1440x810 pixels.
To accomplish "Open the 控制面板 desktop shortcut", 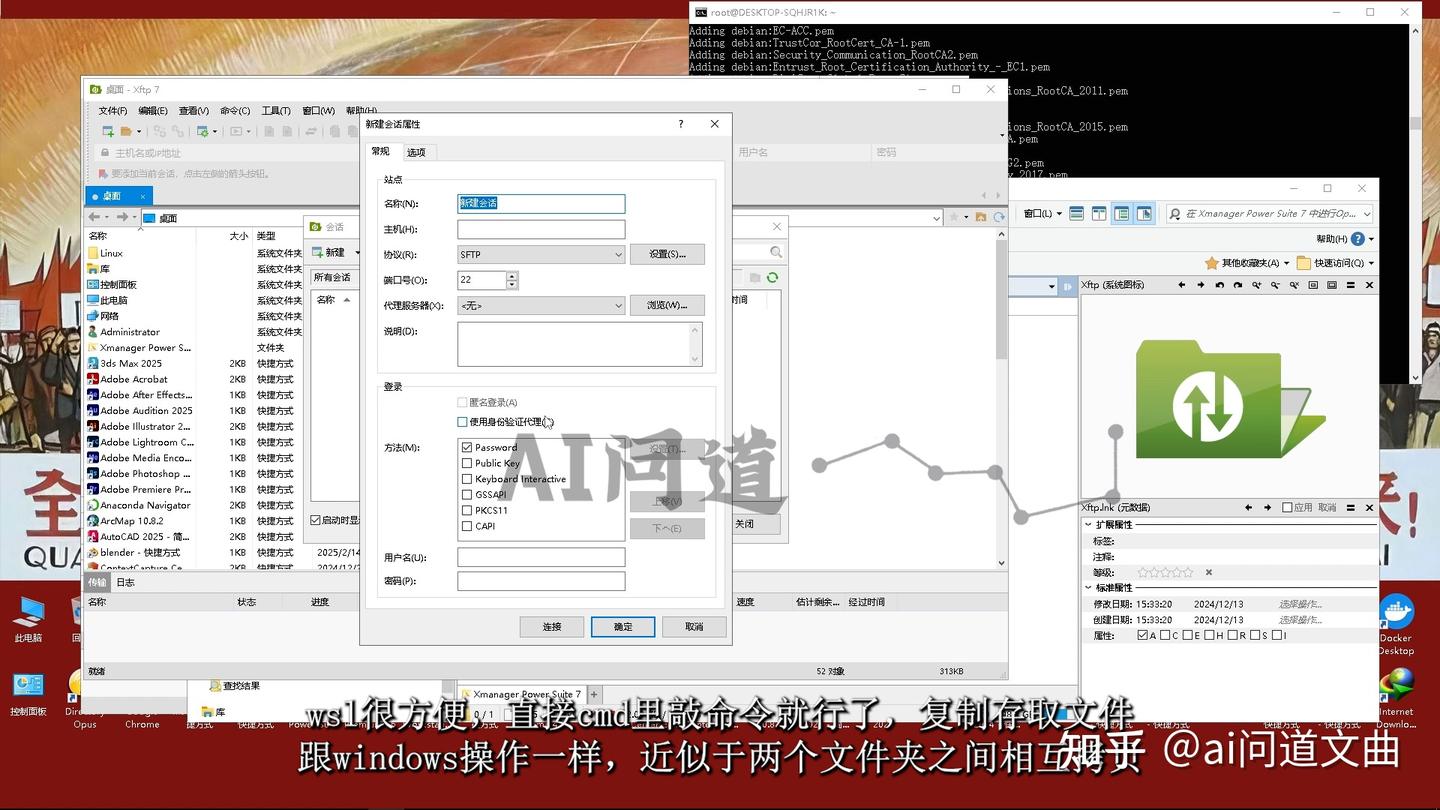I will (x=28, y=693).
